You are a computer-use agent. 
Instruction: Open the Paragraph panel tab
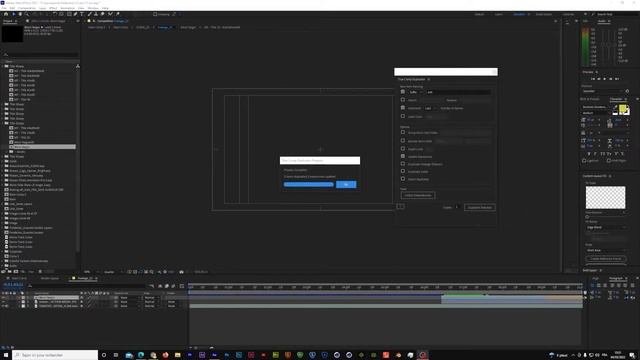pyautogui.click(x=616, y=278)
